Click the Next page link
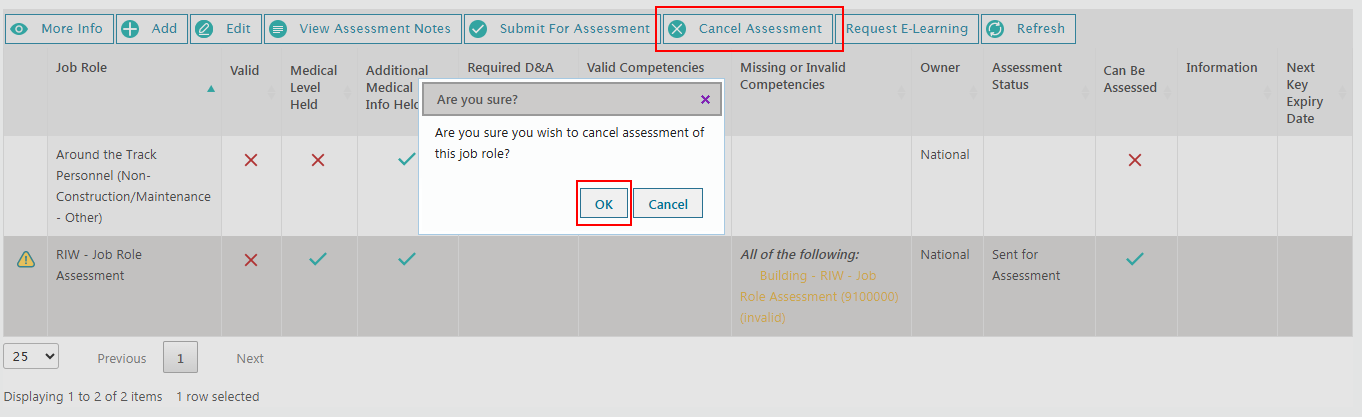 pyautogui.click(x=250, y=358)
